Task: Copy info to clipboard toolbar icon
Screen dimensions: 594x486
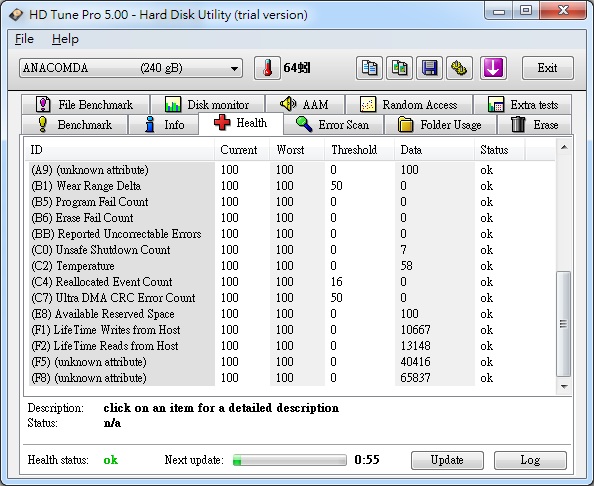Action: point(369,68)
